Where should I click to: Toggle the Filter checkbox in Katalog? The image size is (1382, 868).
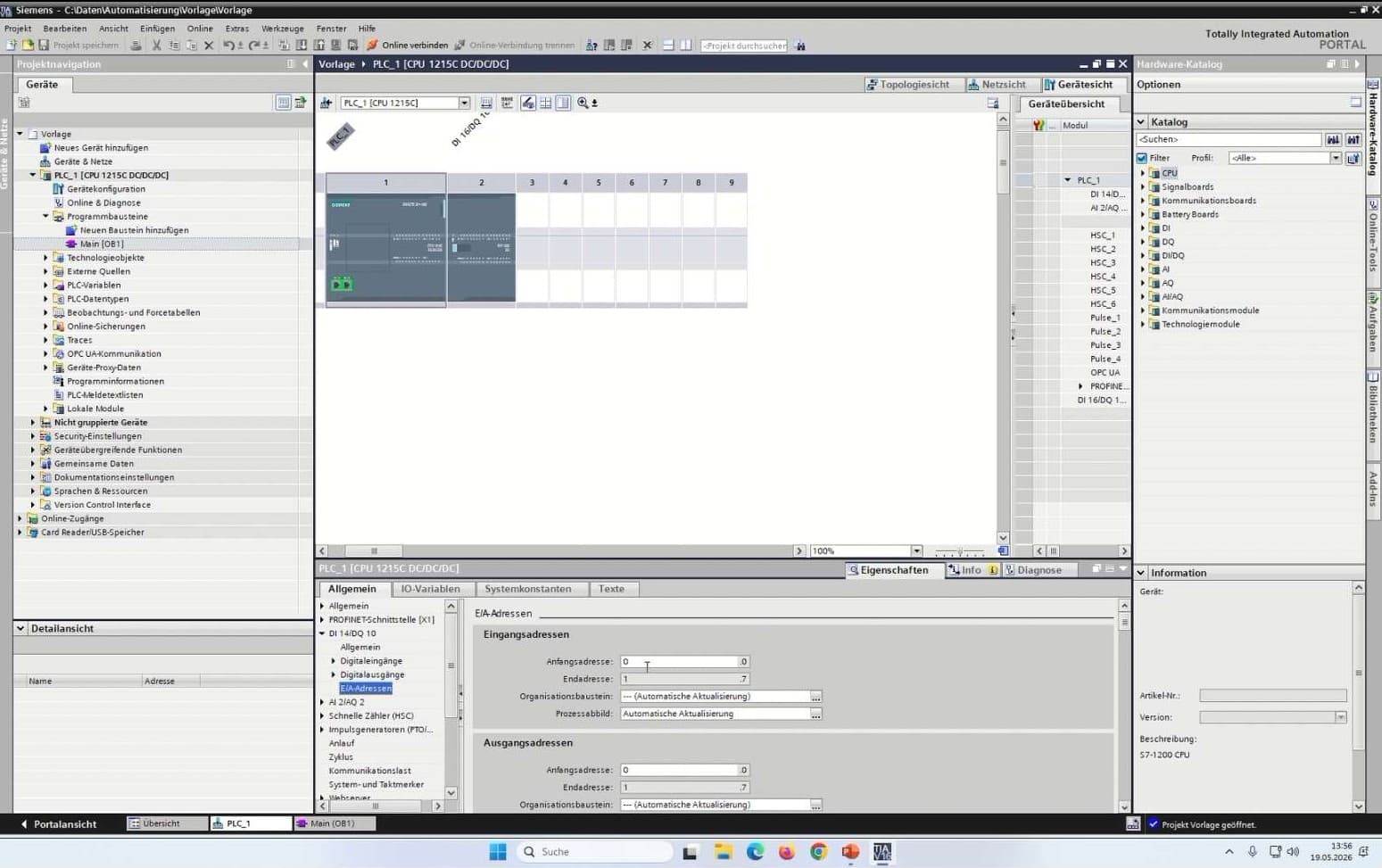click(x=1142, y=158)
